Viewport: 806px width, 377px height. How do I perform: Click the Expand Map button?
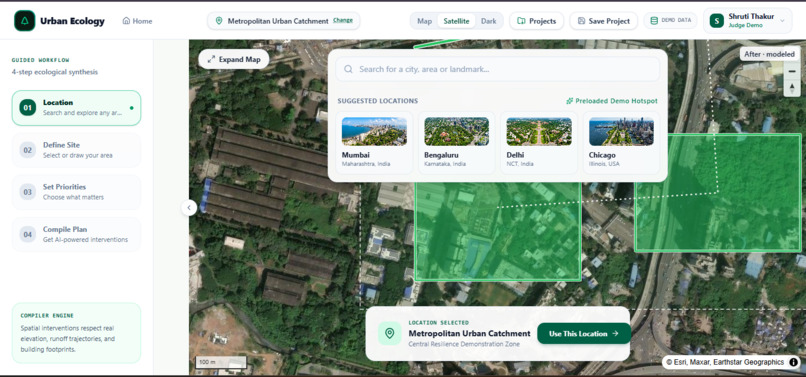[x=234, y=59]
